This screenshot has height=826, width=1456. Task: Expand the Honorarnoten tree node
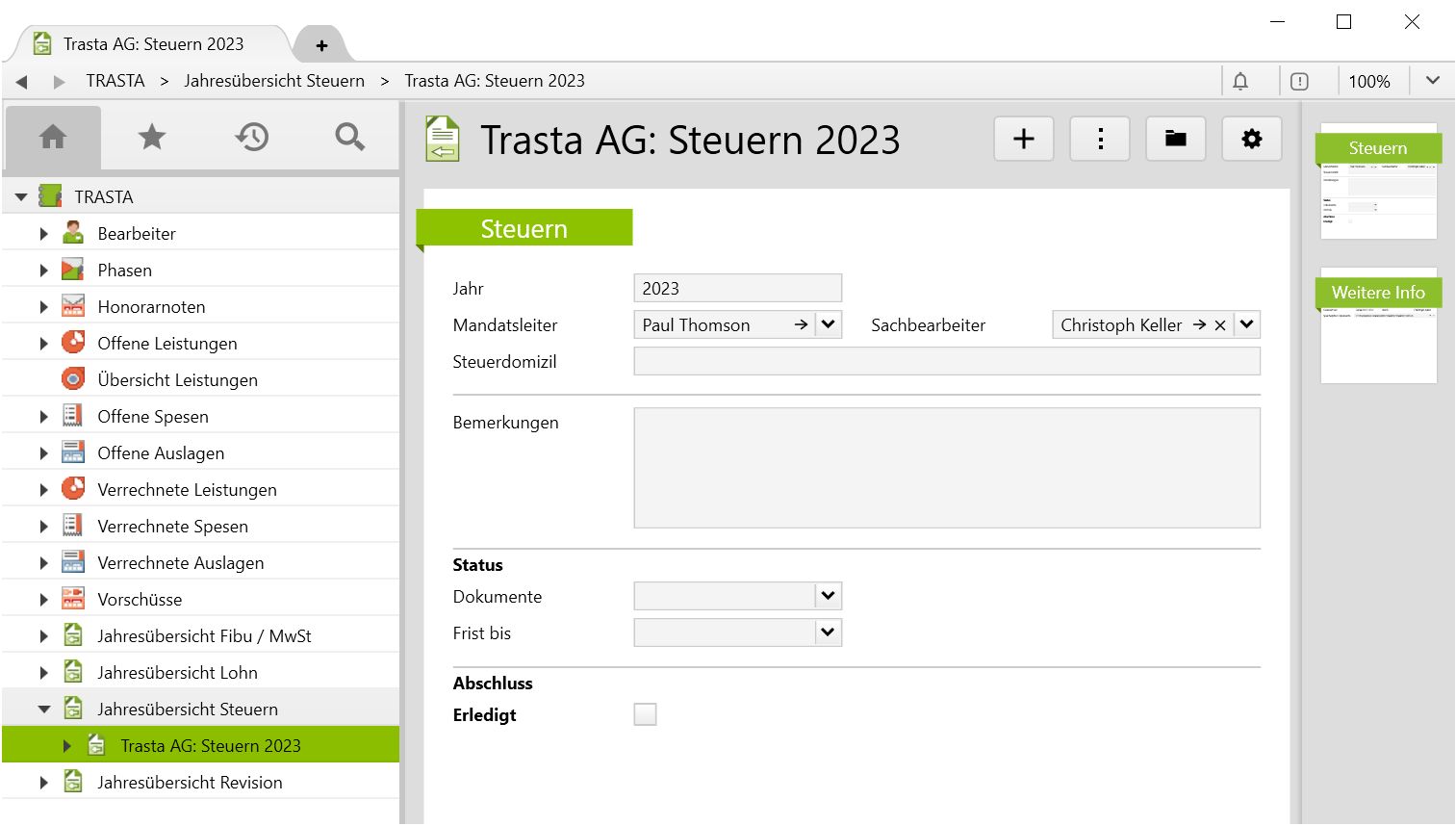43,307
